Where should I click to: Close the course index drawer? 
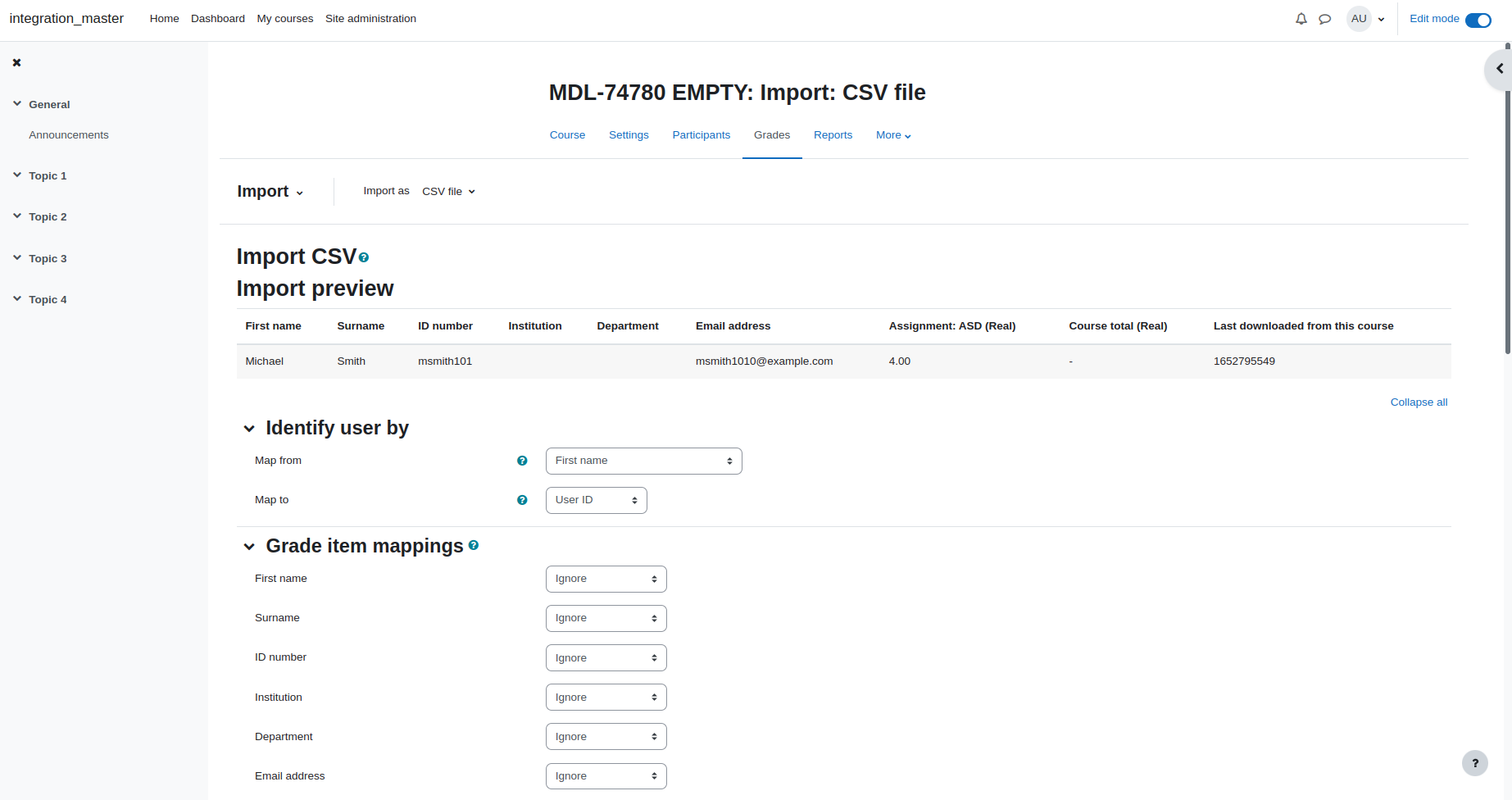point(16,62)
